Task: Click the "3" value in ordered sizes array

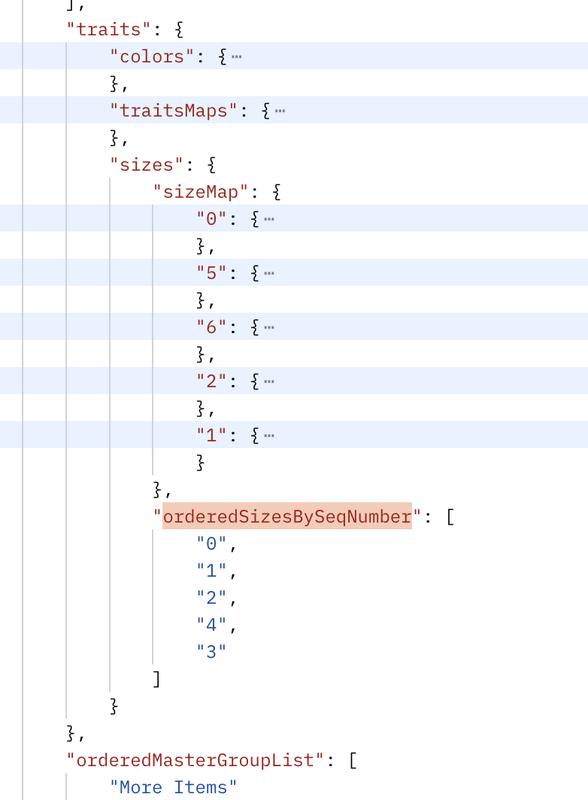Action: (x=211, y=652)
